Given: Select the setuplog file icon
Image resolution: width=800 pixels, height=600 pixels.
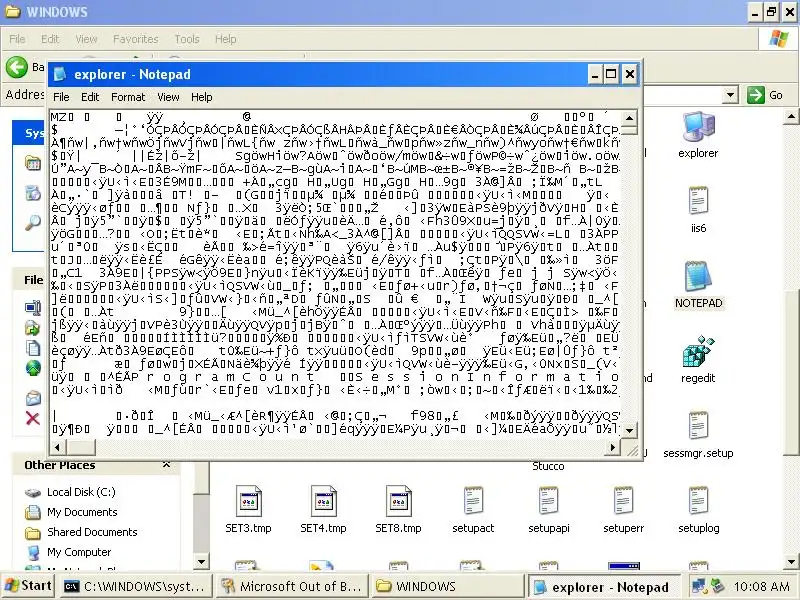Looking at the screenshot, I should 698,501.
